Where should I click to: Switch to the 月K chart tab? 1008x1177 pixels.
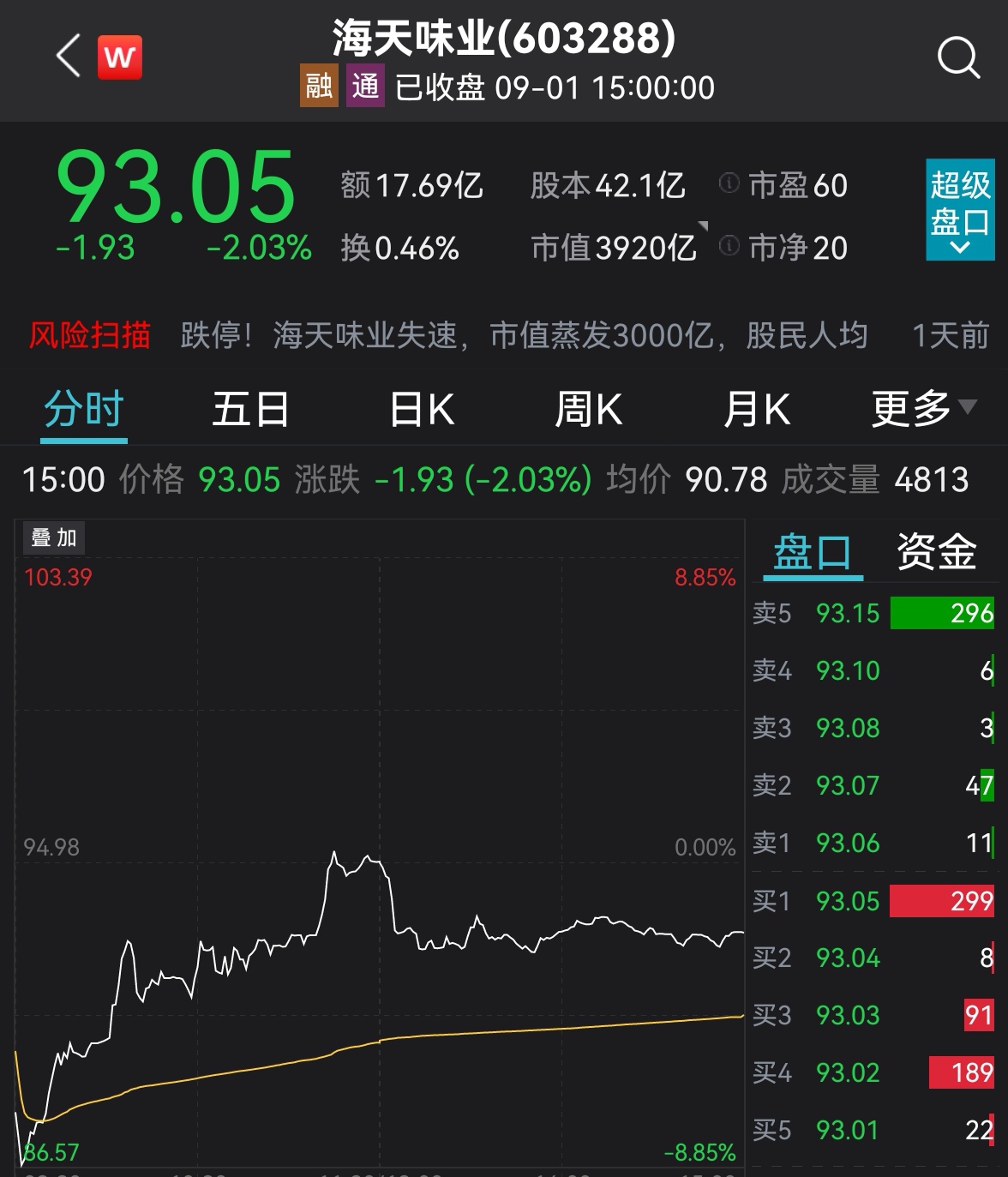[757, 409]
